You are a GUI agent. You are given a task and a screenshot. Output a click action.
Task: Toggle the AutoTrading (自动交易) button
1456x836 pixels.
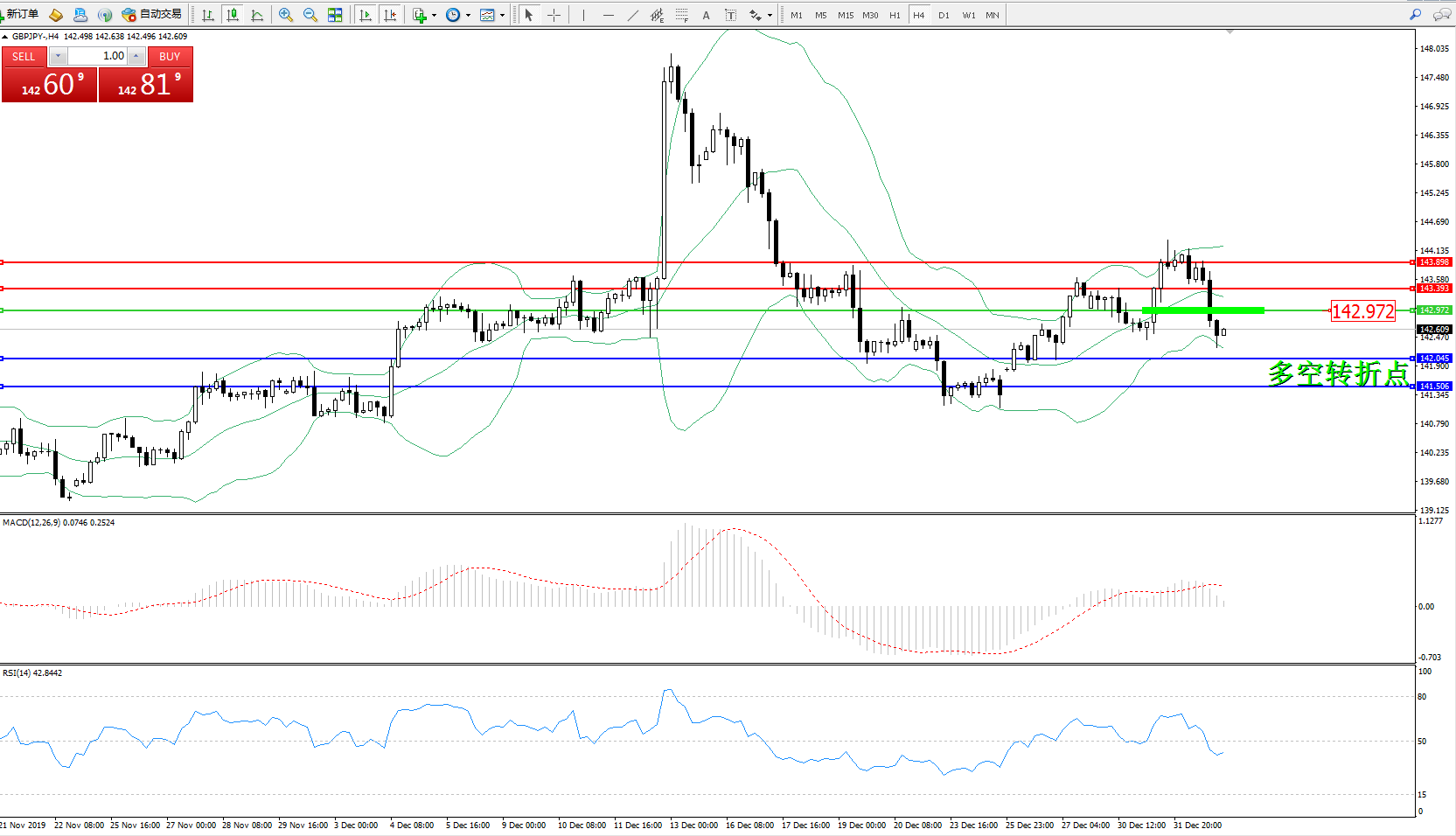[x=152, y=14]
